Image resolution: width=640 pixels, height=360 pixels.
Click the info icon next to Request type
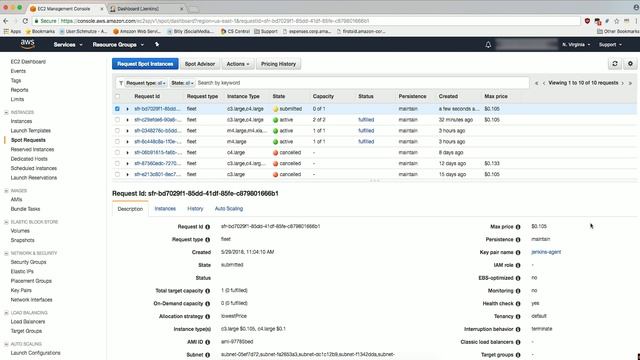coord(207,240)
